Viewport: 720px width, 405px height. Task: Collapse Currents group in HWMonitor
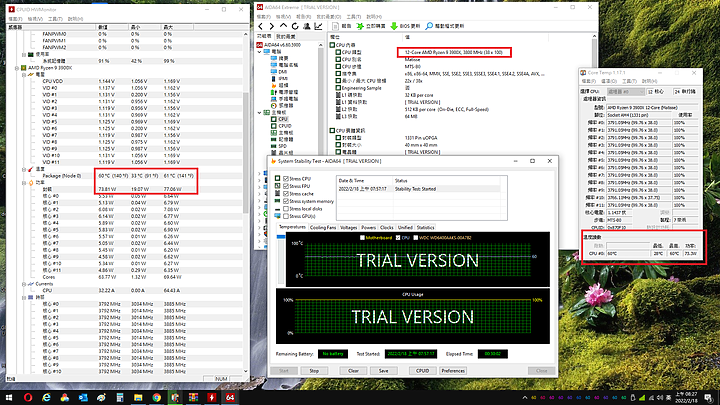pyautogui.click(x=24, y=284)
